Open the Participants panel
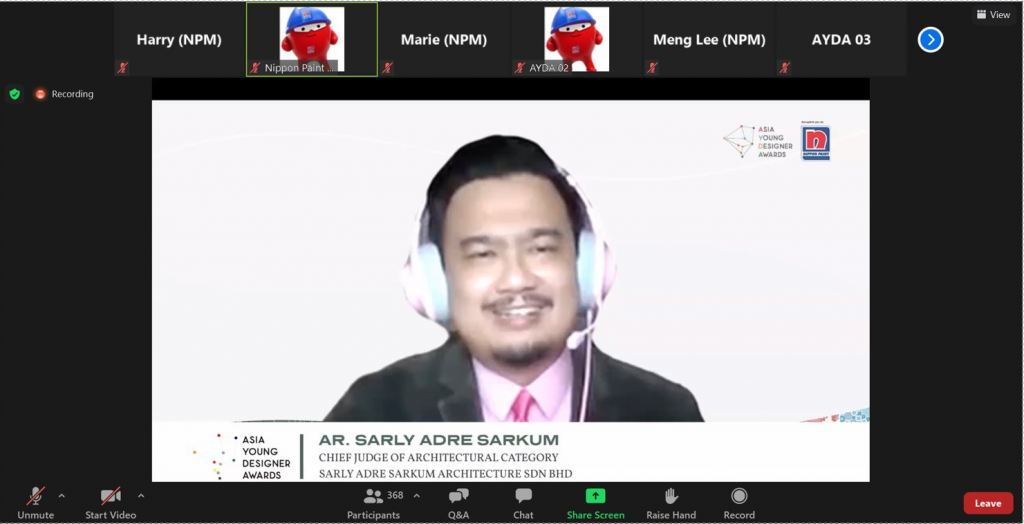 pyautogui.click(x=374, y=502)
